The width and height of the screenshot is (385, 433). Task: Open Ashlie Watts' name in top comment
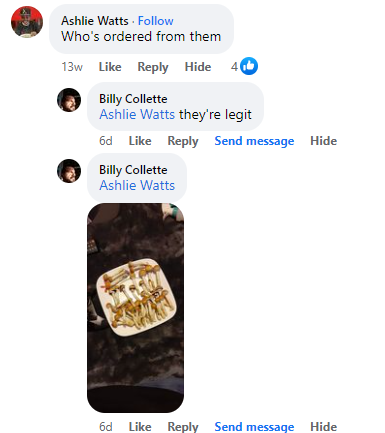click(95, 21)
